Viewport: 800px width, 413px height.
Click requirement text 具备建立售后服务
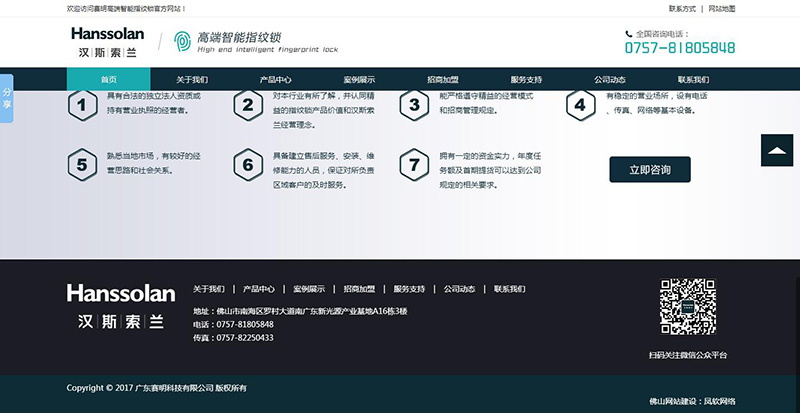324,171
